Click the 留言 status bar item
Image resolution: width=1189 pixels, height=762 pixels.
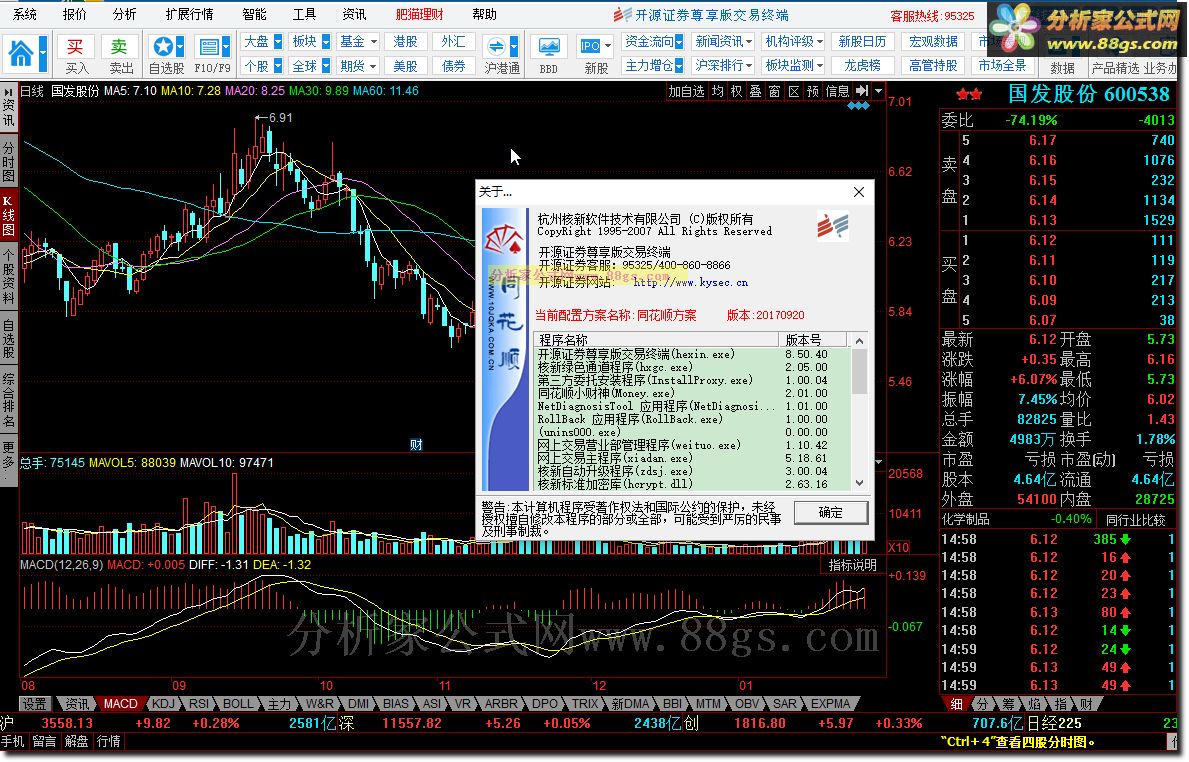tap(45, 742)
